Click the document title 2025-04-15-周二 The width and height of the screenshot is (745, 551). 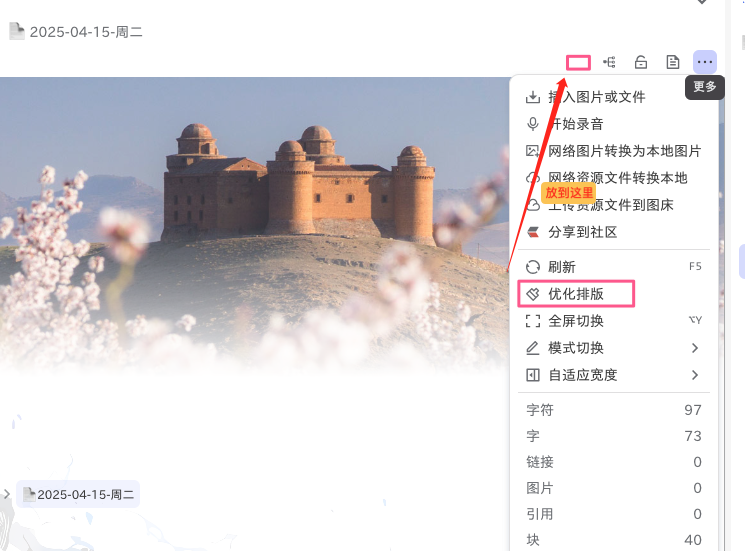(86, 32)
